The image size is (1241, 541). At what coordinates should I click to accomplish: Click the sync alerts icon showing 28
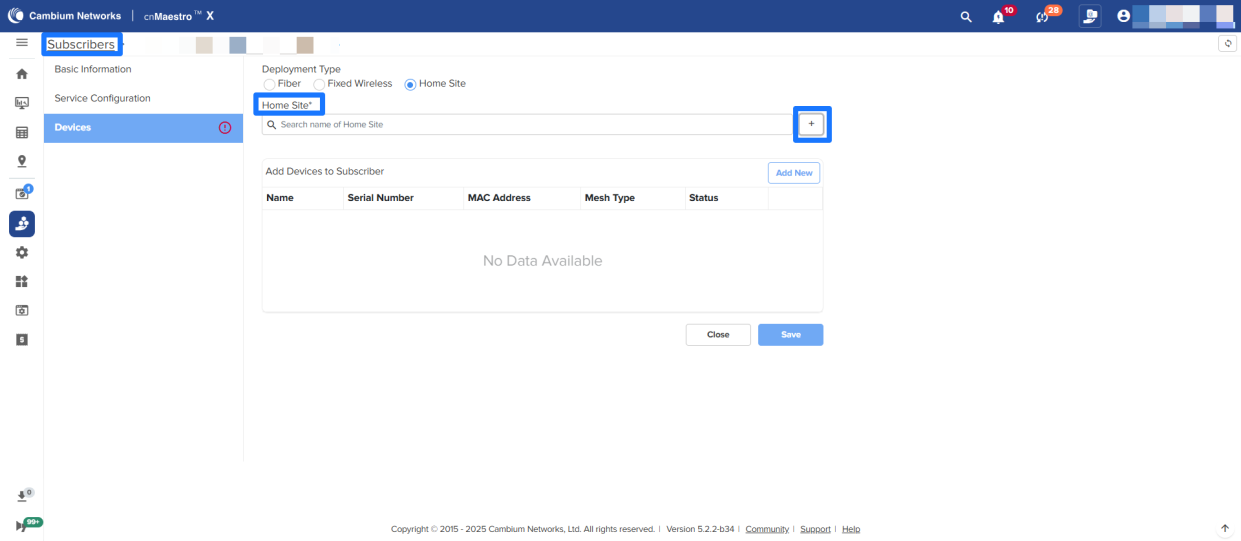tap(1043, 17)
